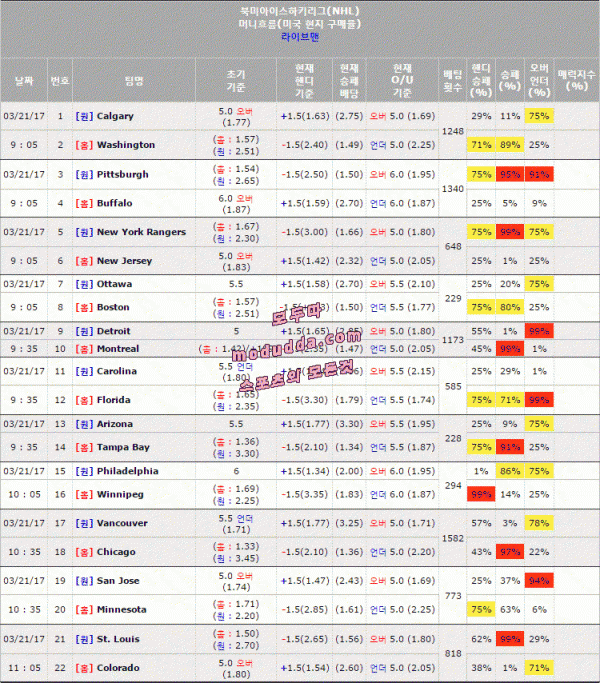Select the Pittsburgh team row label

122,174
